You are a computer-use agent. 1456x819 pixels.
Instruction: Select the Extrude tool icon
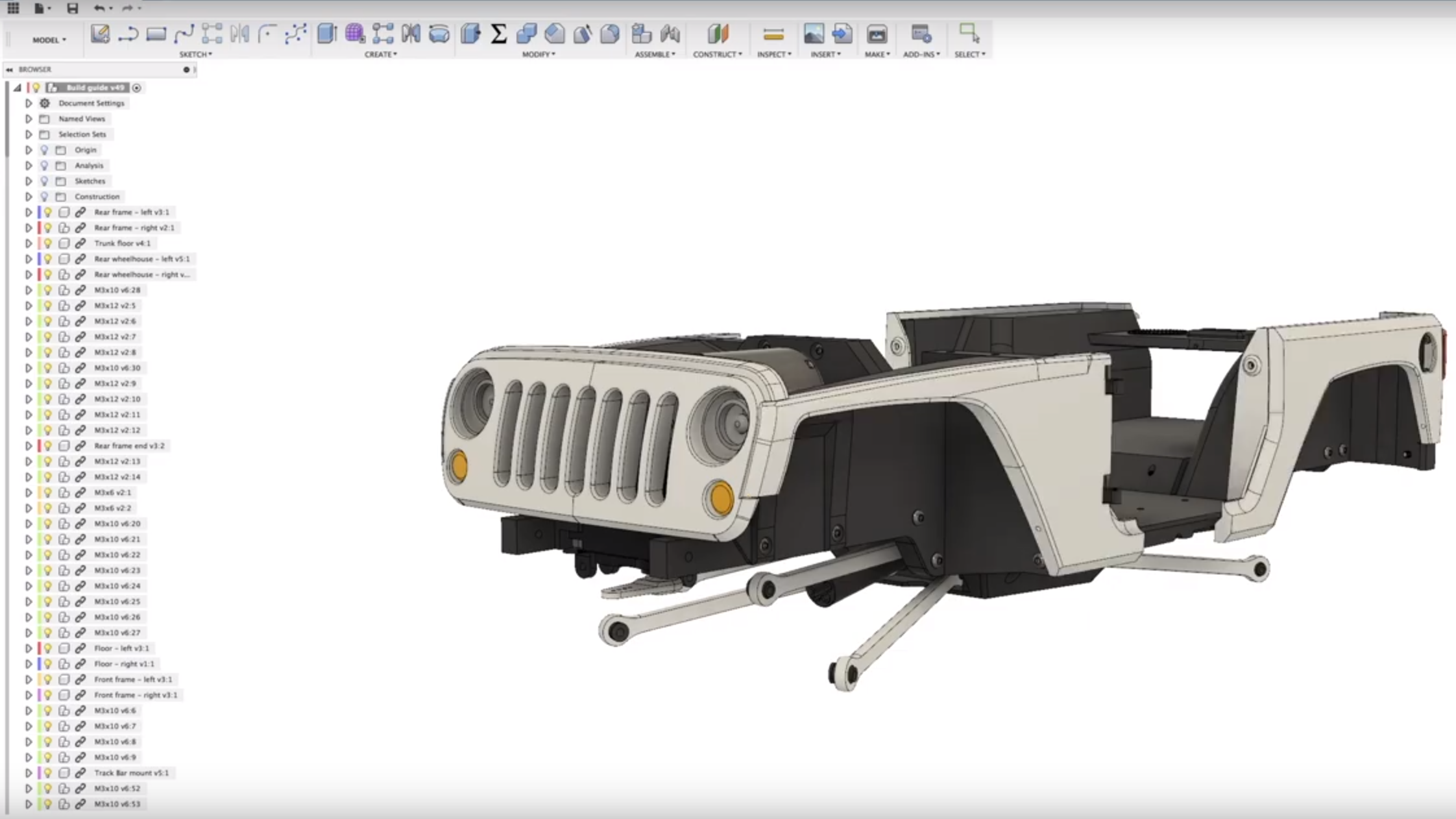(x=326, y=34)
